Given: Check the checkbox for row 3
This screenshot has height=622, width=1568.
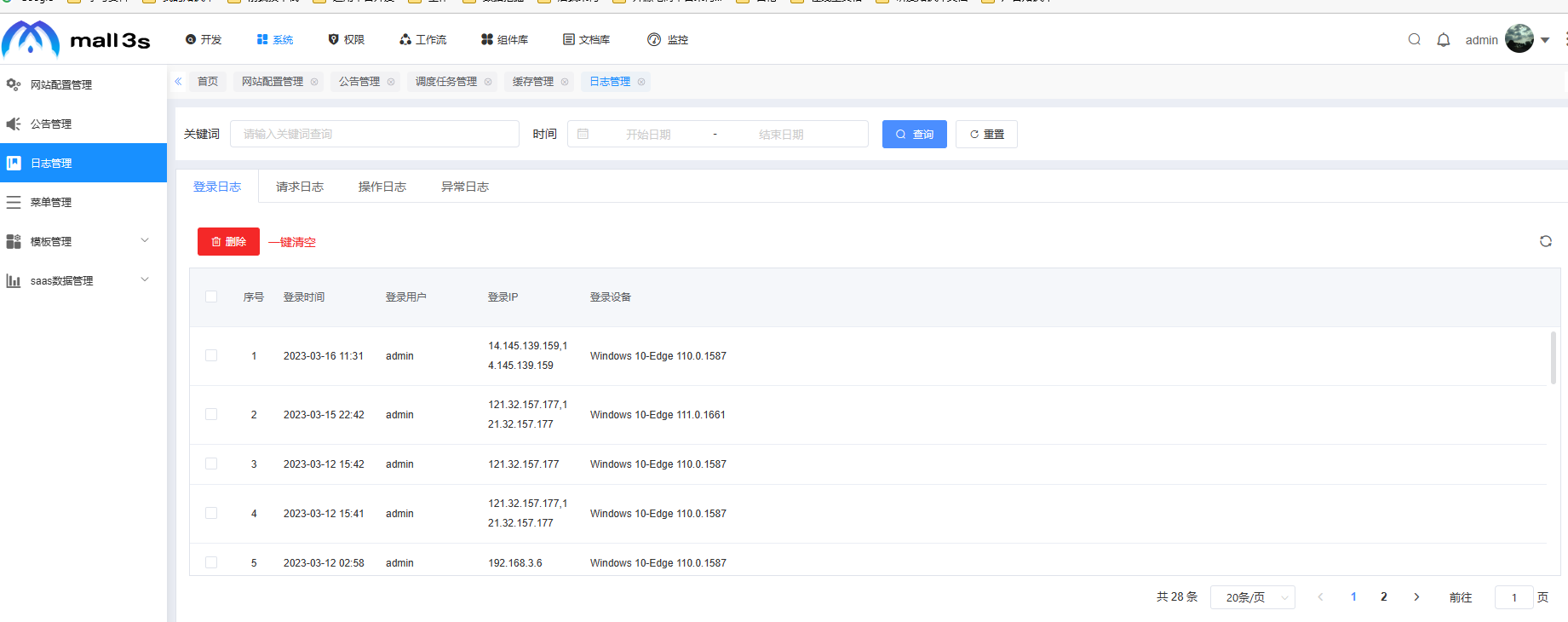Looking at the screenshot, I should (211, 464).
